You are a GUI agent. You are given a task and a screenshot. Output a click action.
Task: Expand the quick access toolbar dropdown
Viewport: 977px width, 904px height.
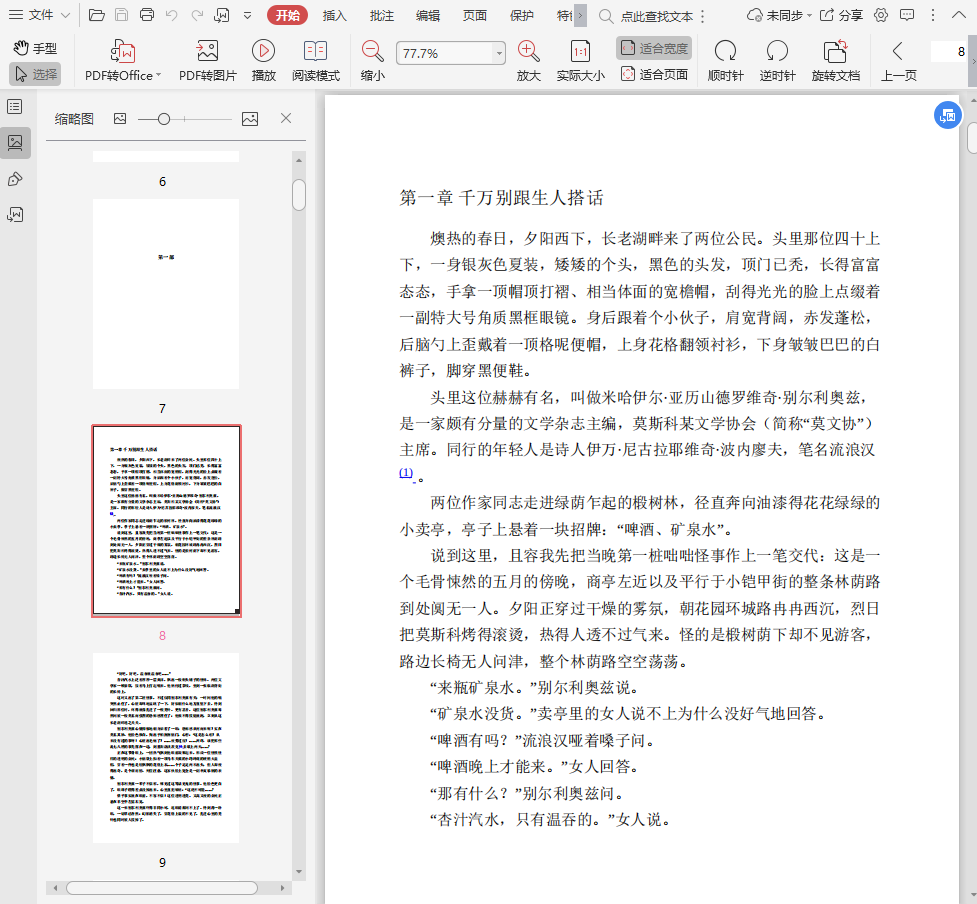click(247, 16)
